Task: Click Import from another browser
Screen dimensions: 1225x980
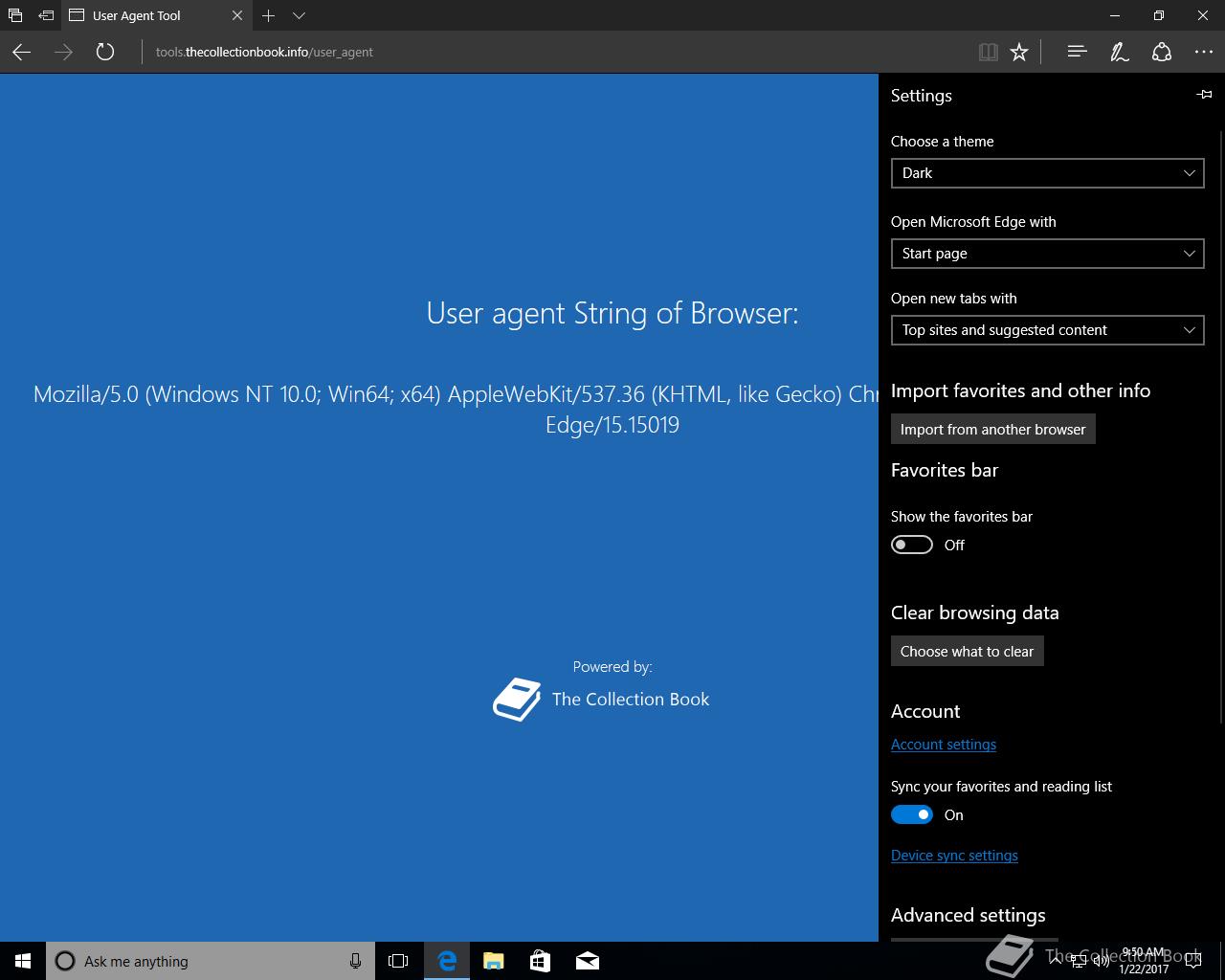Action: (x=992, y=429)
